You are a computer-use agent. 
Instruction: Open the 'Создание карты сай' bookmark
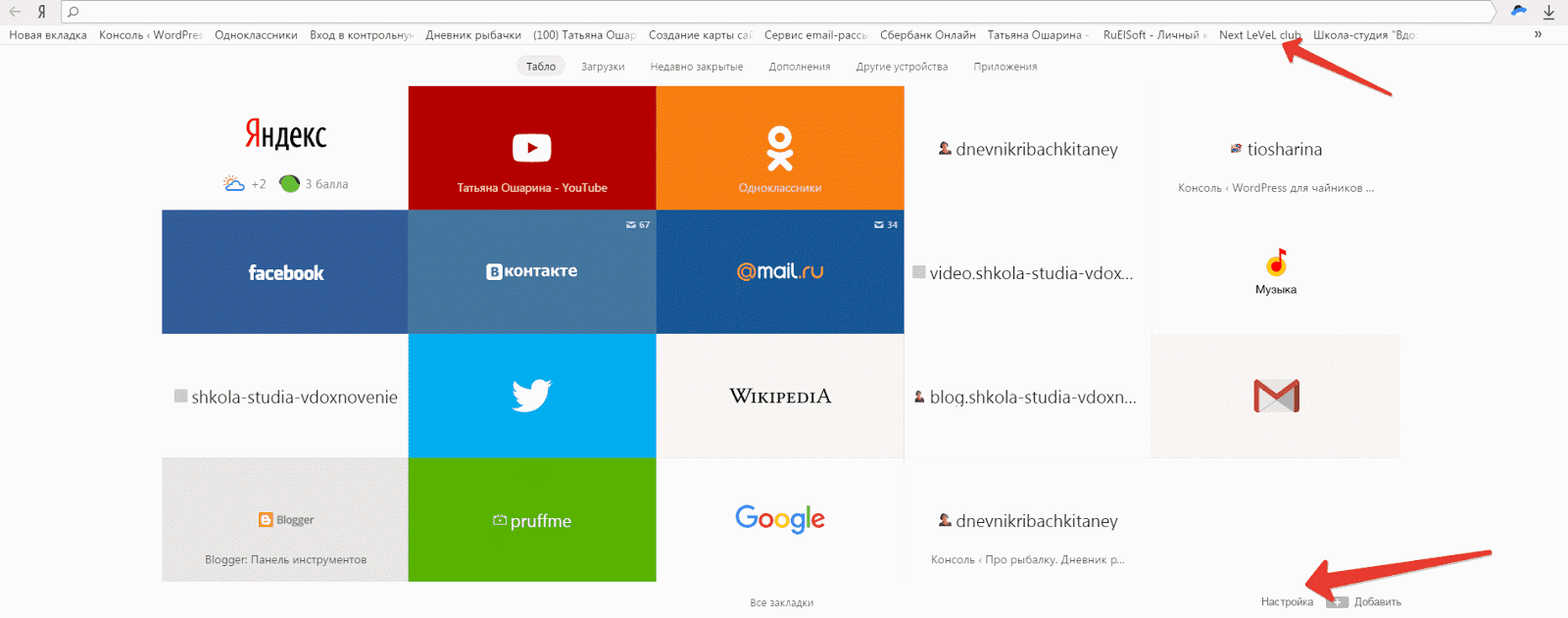[x=700, y=35]
